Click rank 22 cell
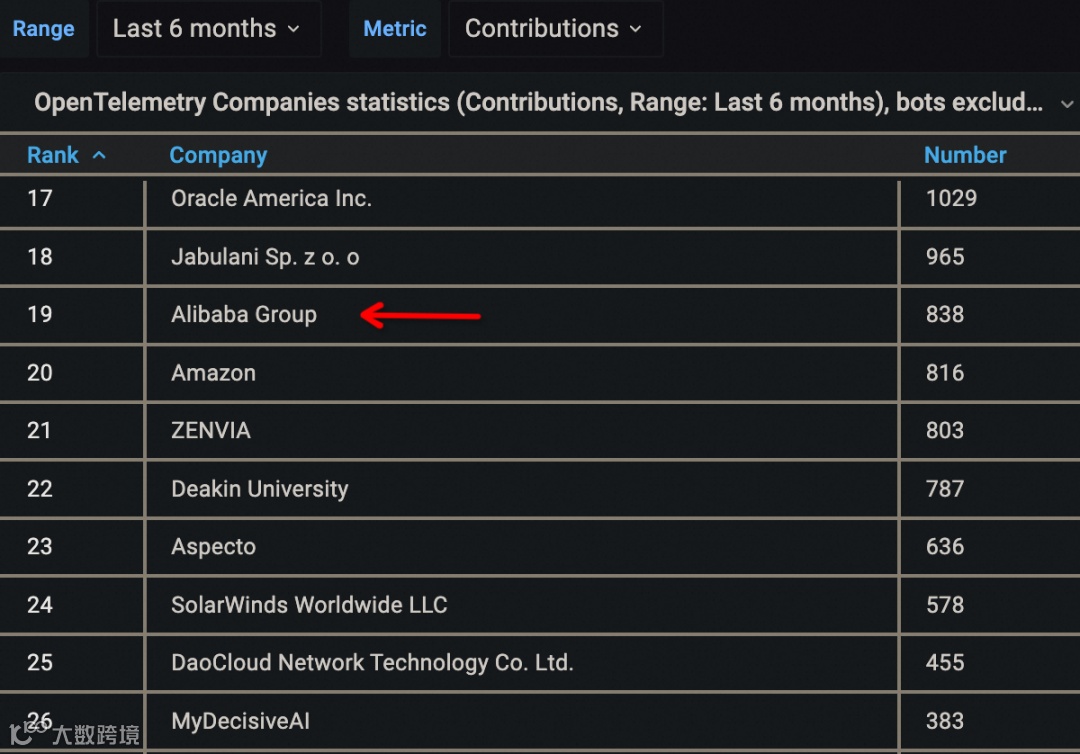 click(x=71, y=489)
